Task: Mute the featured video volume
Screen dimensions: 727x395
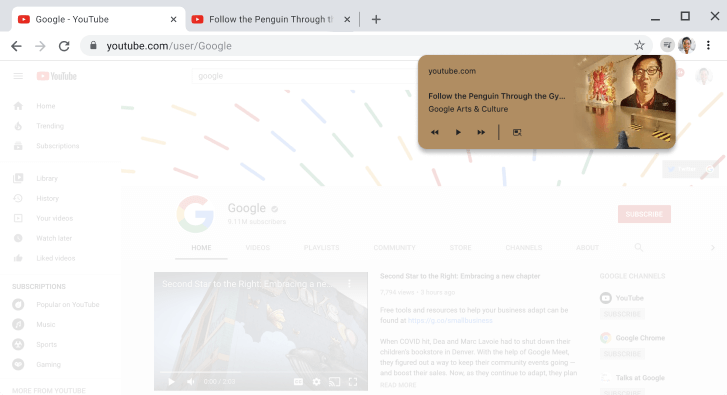Action: click(x=191, y=382)
